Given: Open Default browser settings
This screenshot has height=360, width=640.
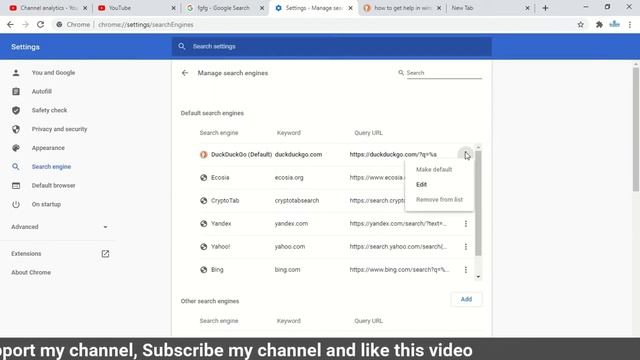Looking at the screenshot, I should tap(53, 185).
